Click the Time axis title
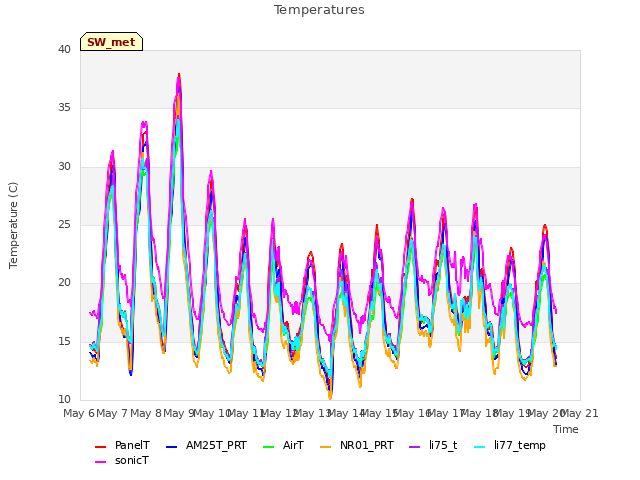The image size is (640, 480). 566,429
